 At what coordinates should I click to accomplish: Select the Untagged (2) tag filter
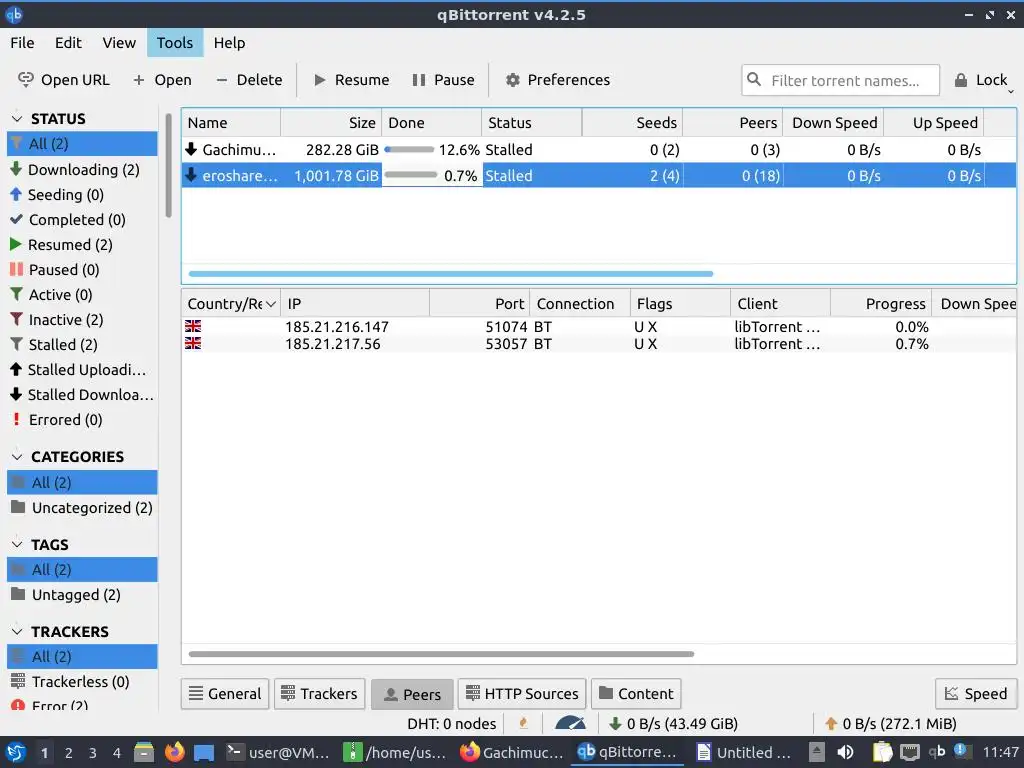pos(82,594)
